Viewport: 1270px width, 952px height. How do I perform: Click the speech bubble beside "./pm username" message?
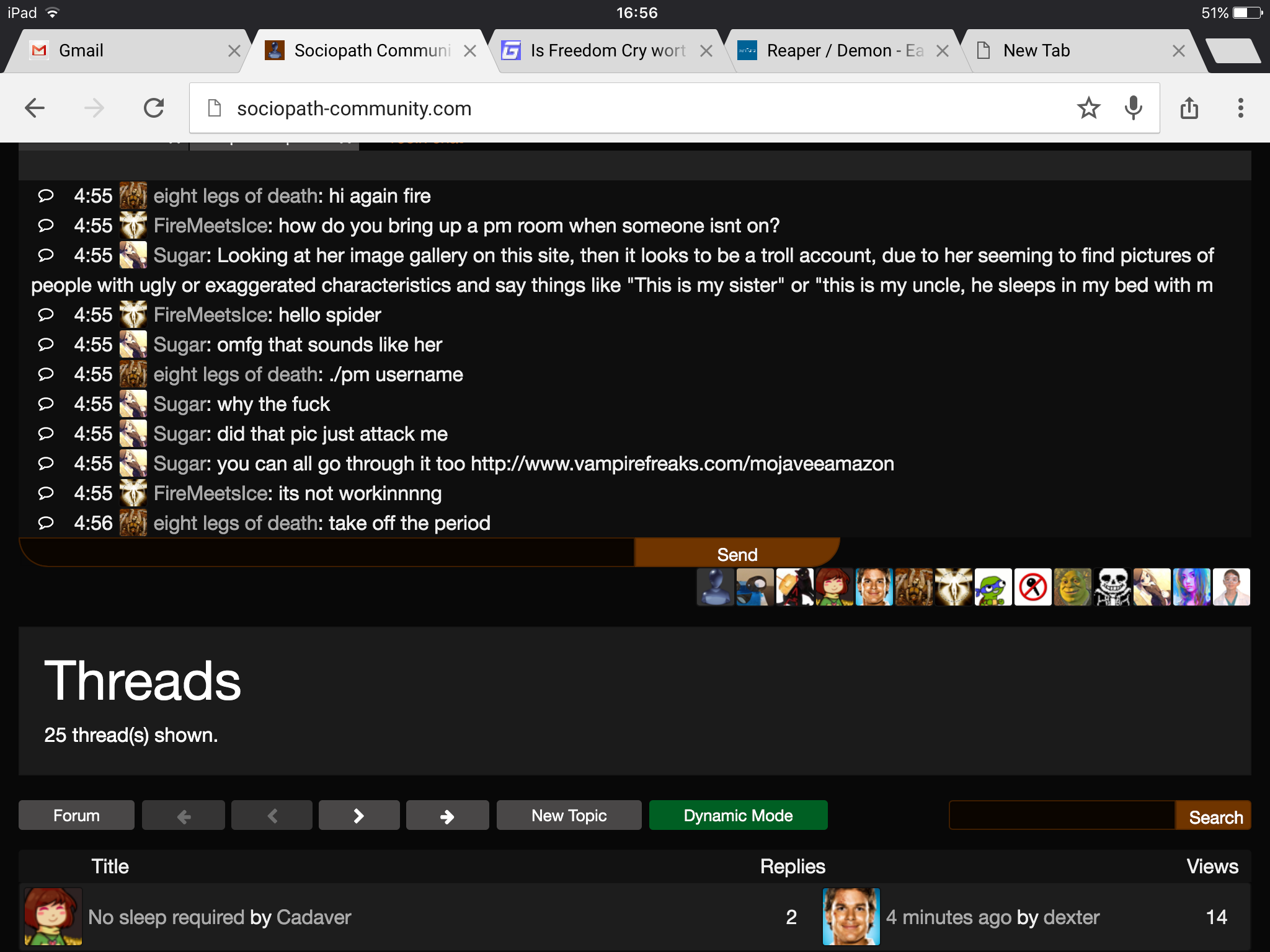coord(46,374)
